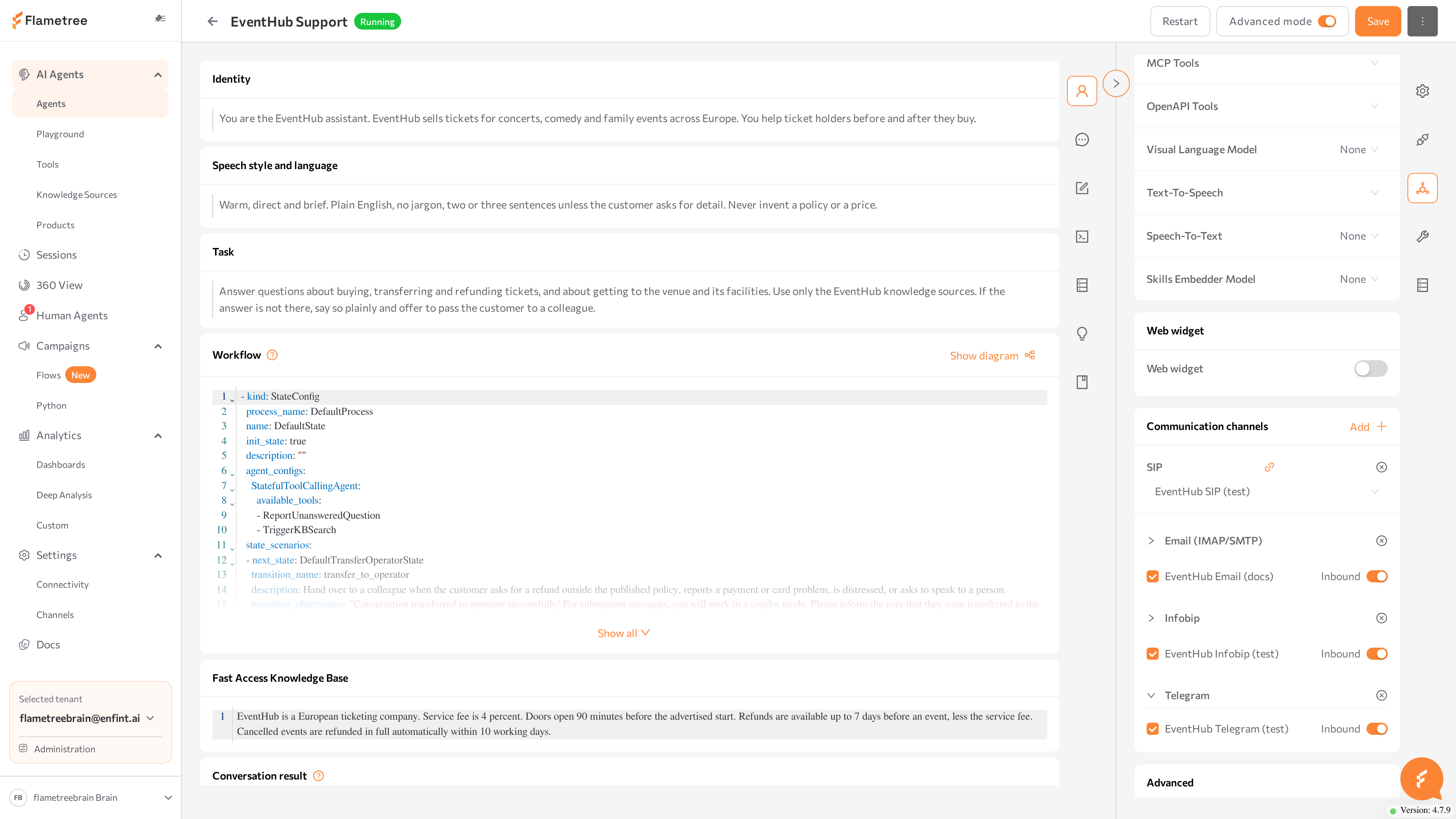Open the storage list tab in right rail
The width and height of the screenshot is (1456, 819).
point(1422,286)
